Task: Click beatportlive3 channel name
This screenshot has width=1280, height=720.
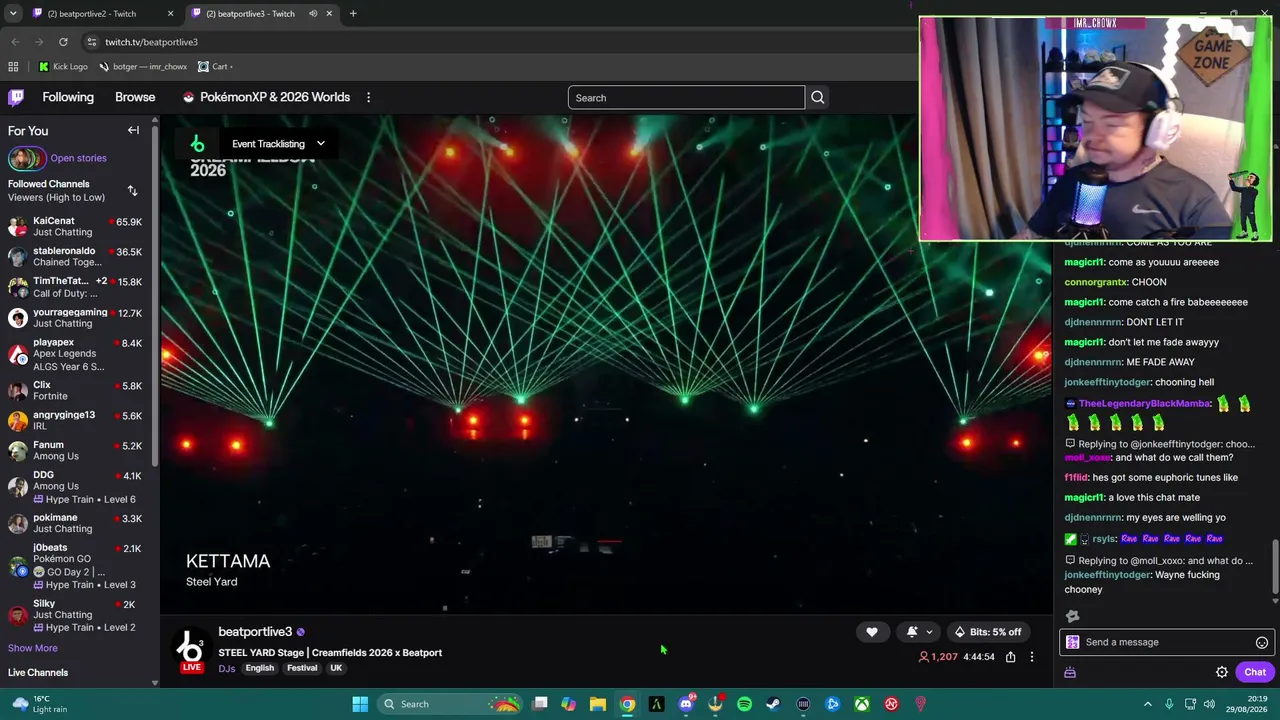Action: point(255,632)
